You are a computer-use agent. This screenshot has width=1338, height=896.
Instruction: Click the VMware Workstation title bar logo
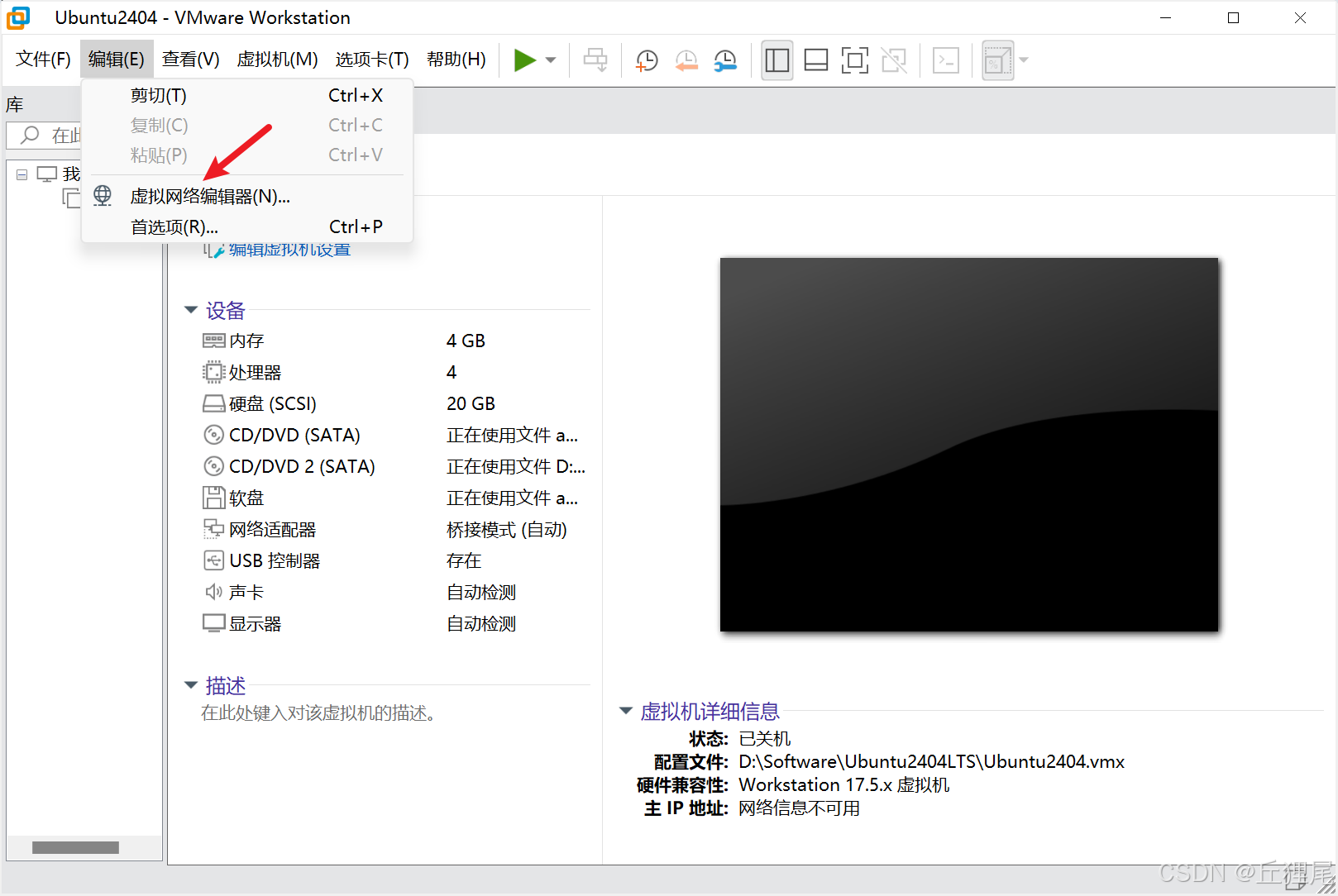(18, 17)
